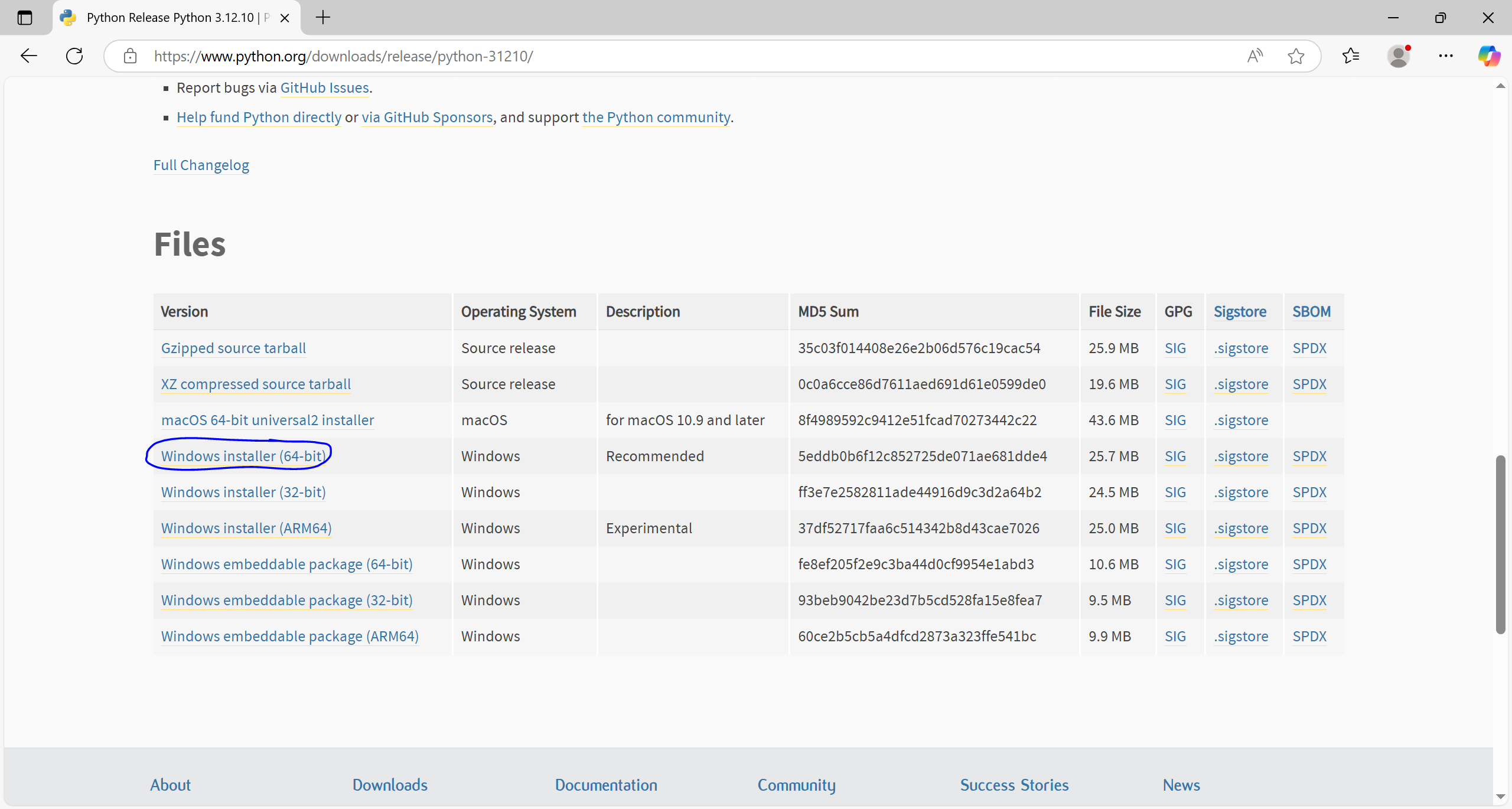This screenshot has height=809, width=1512.
Task: Open the tab actions menu icon
Action: 25,18
